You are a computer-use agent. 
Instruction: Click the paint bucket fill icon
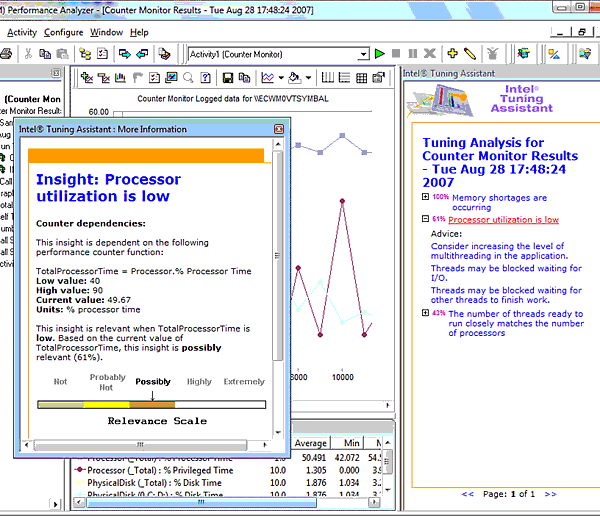tap(294, 78)
